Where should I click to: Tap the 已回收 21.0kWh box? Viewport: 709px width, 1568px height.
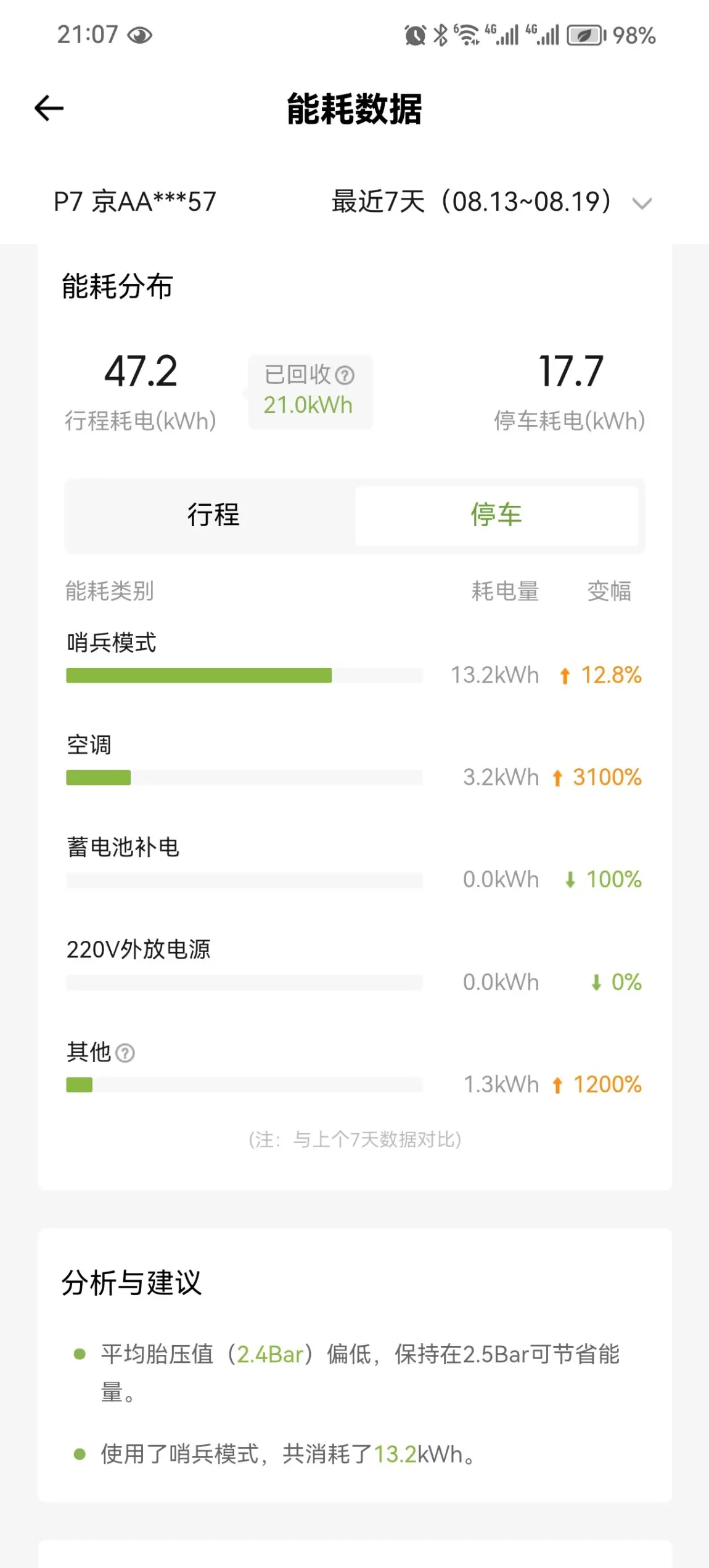pos(309,392)
